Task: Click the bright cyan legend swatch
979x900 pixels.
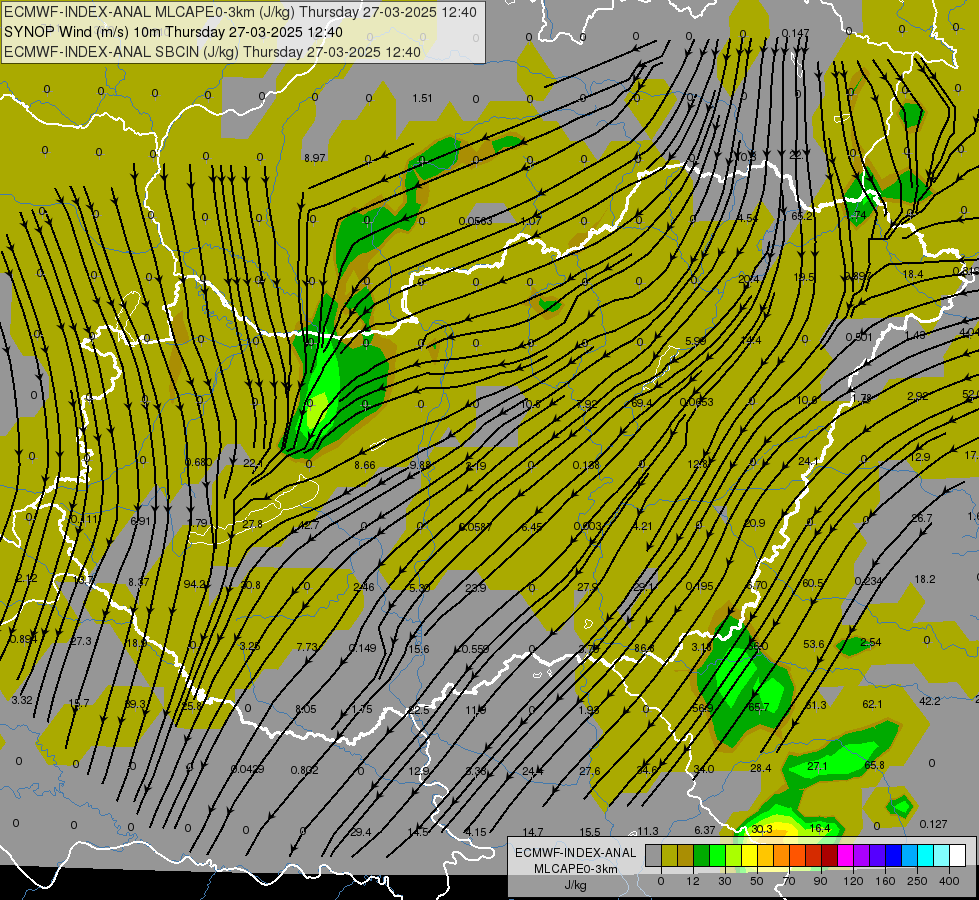Action: (x=925, y=855)
